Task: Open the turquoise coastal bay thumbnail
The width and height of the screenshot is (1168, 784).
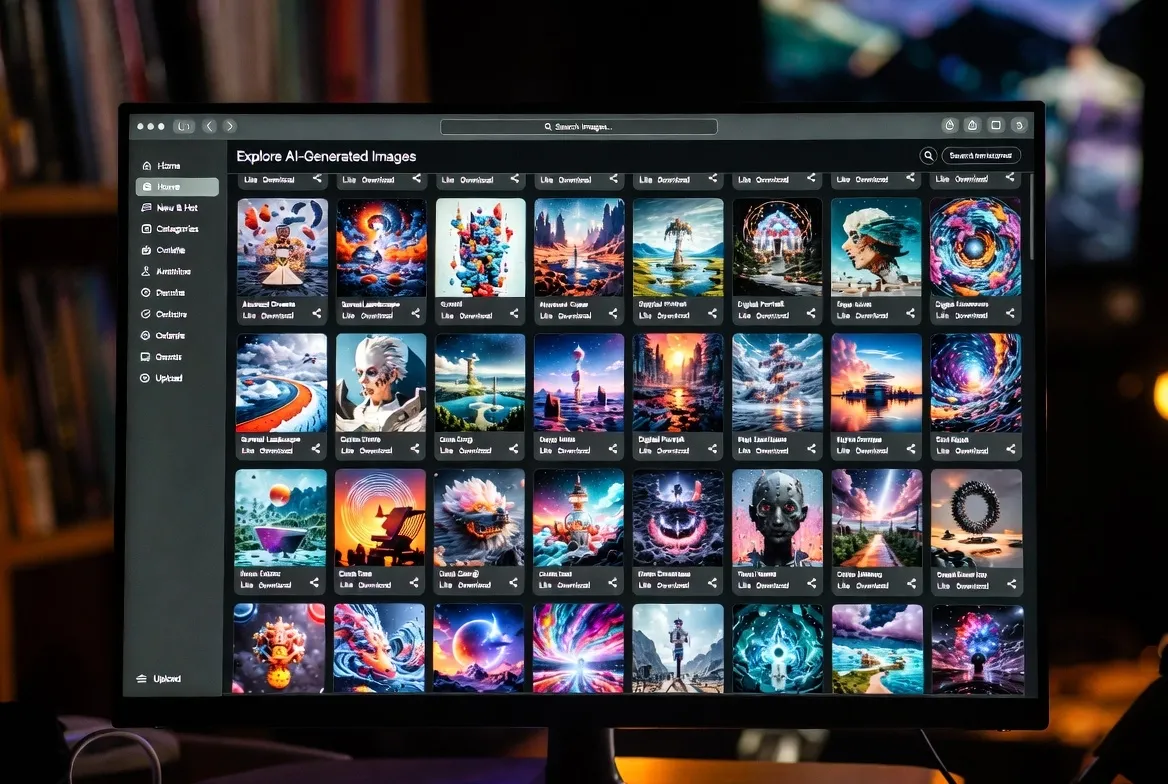Action: pos(877,648)
